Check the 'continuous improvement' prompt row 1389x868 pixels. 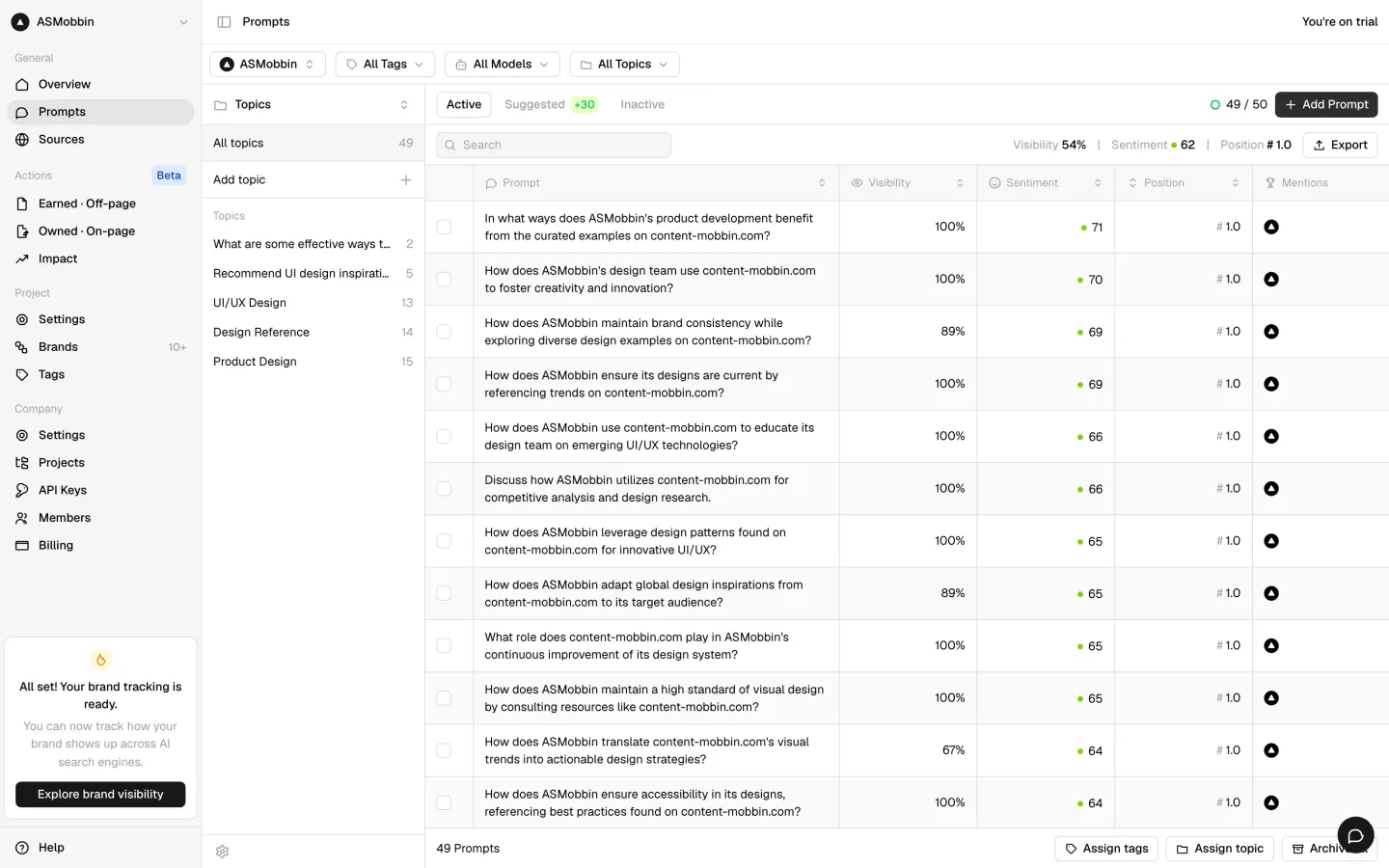pos(444,645)
